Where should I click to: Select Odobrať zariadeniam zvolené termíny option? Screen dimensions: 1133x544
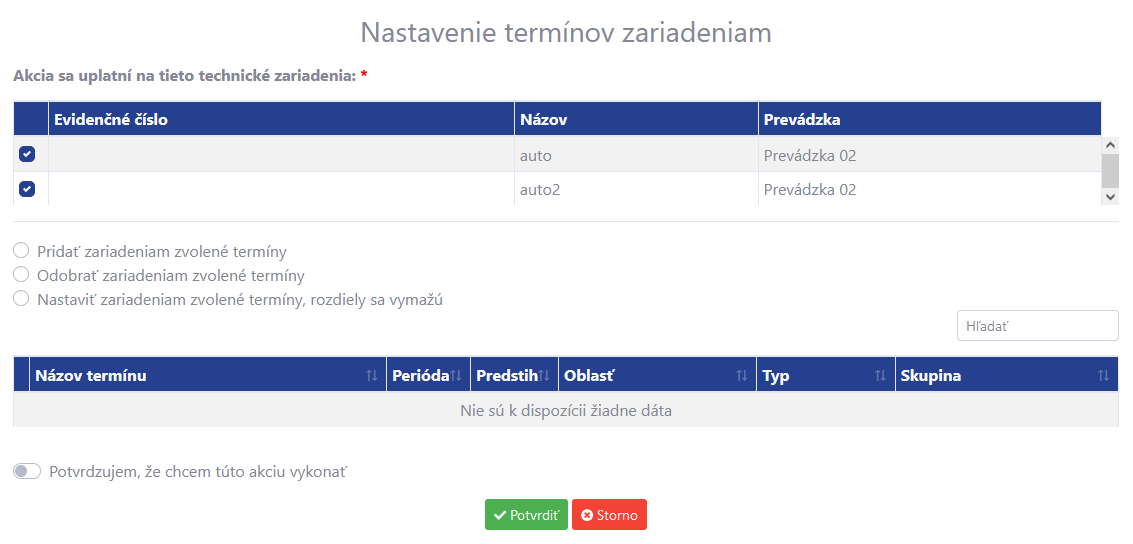tap(21, 275)
